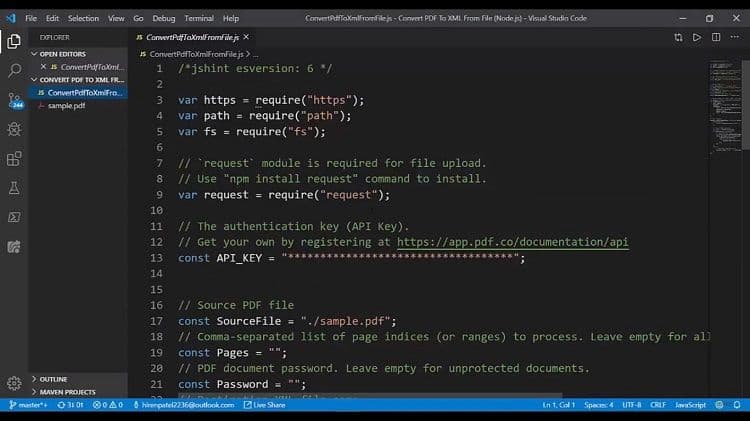Open the Extensions view

pyautogui.click(x=14, y=158)
